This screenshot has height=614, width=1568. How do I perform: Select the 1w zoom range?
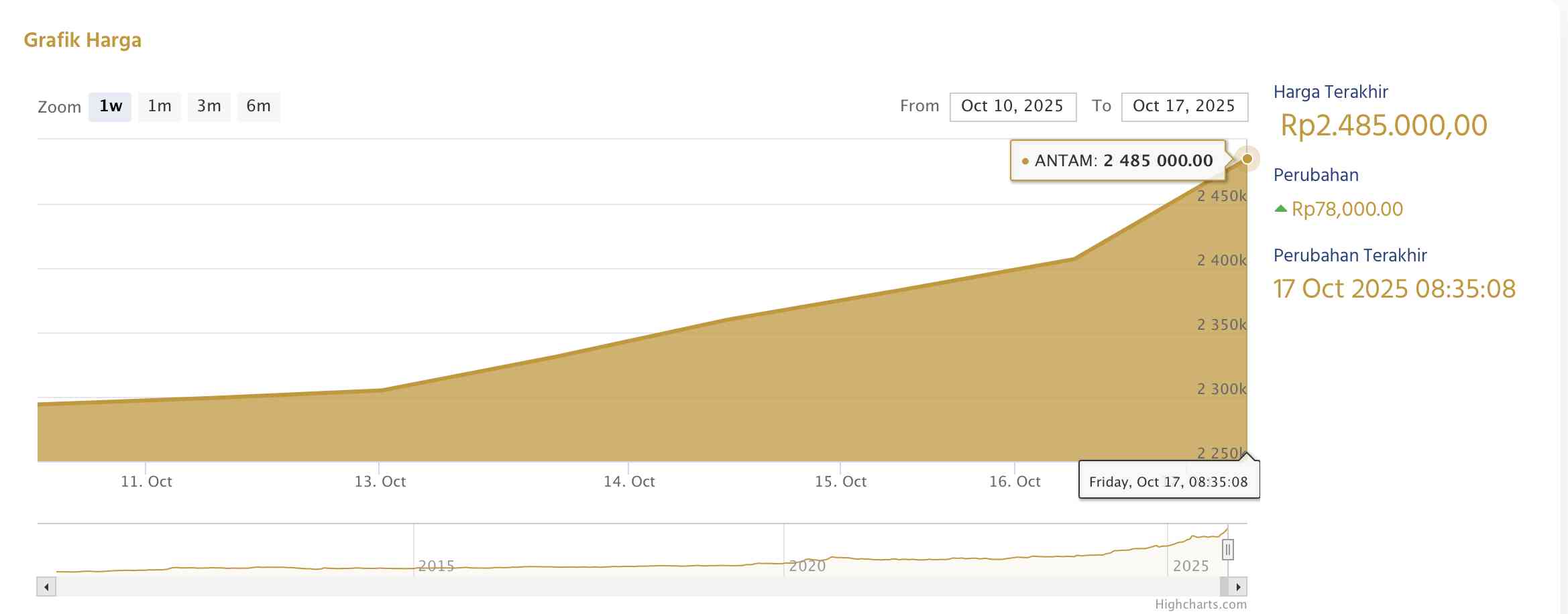[110, 107]
